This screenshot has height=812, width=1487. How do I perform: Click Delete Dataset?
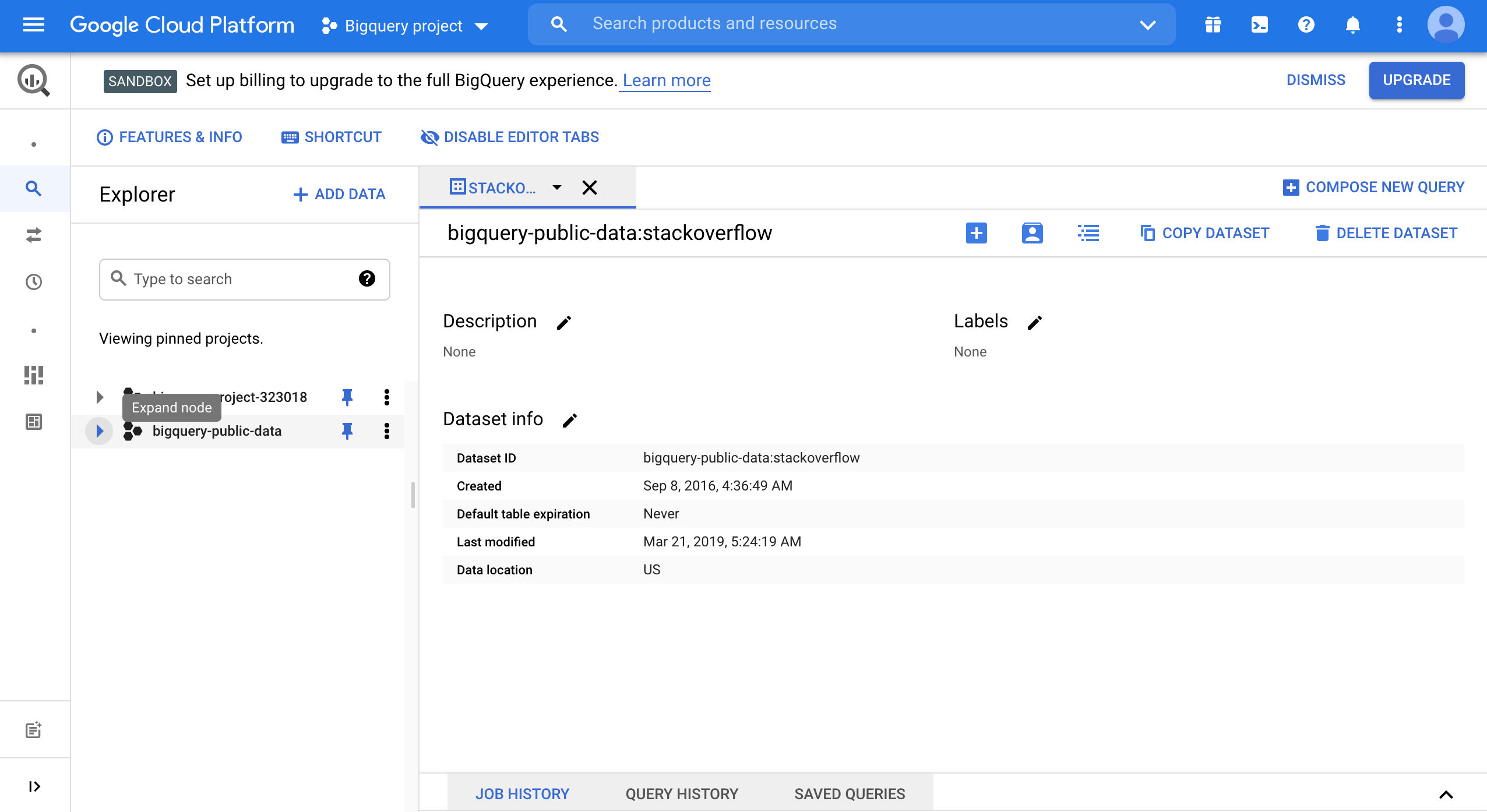point(1386,233)
